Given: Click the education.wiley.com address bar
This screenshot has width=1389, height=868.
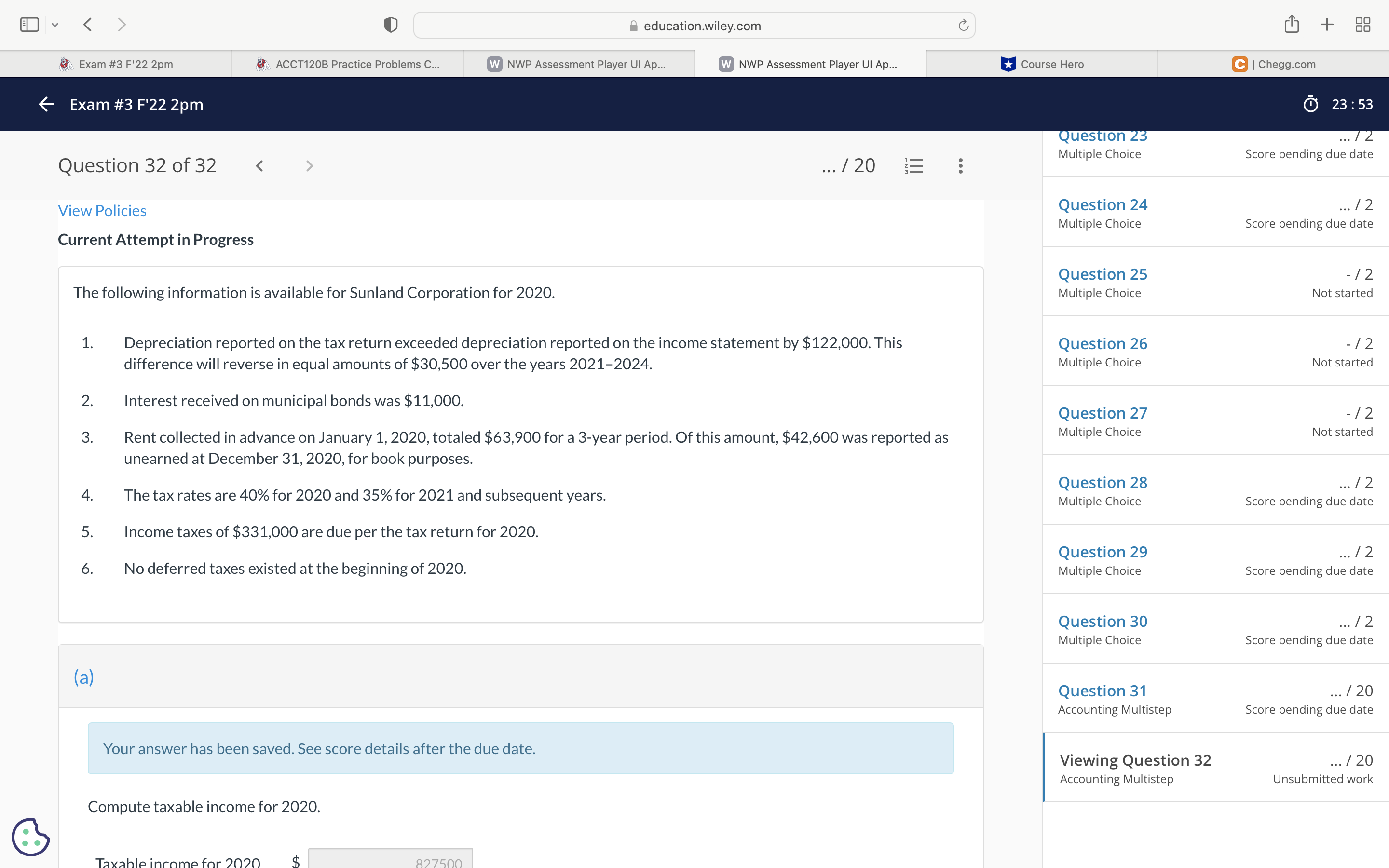Looking at the screenshot, I should (x=694, y=26).
